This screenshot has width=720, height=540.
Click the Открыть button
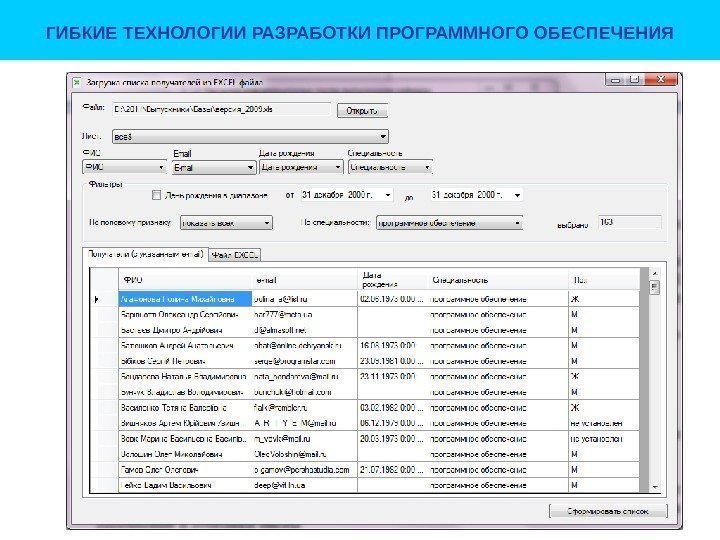click(x=362, y=111)
